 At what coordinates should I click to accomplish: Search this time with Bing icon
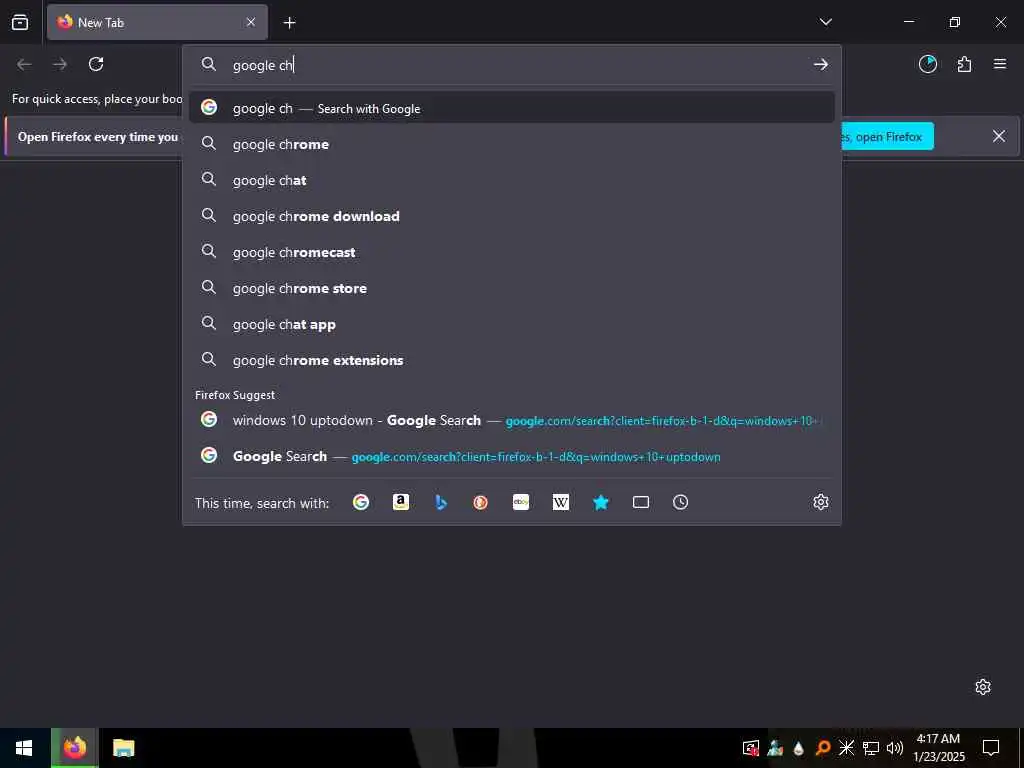point(441,502)
